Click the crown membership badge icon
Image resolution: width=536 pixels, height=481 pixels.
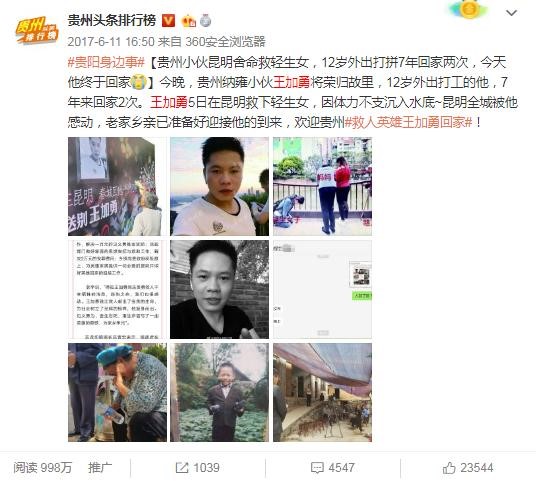point(188,21)
